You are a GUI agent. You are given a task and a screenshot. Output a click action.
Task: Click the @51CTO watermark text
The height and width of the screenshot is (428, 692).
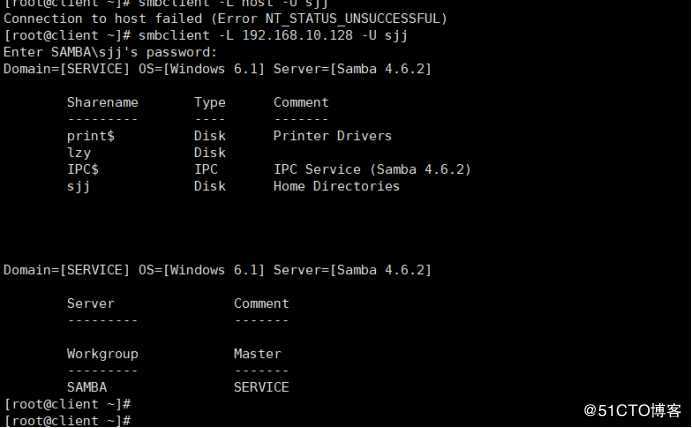[x=632, y=410]
